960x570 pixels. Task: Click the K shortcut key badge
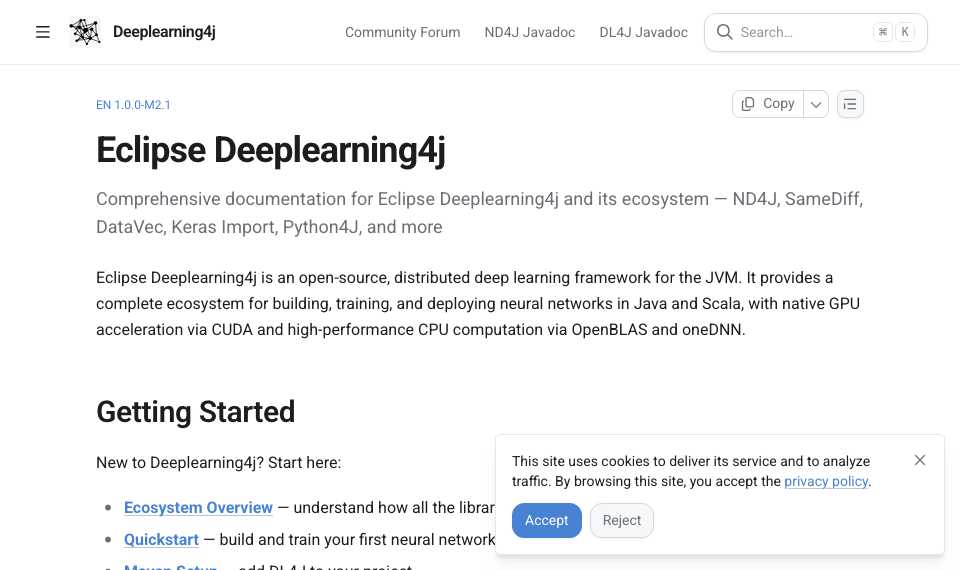click(x=904, y=32)
